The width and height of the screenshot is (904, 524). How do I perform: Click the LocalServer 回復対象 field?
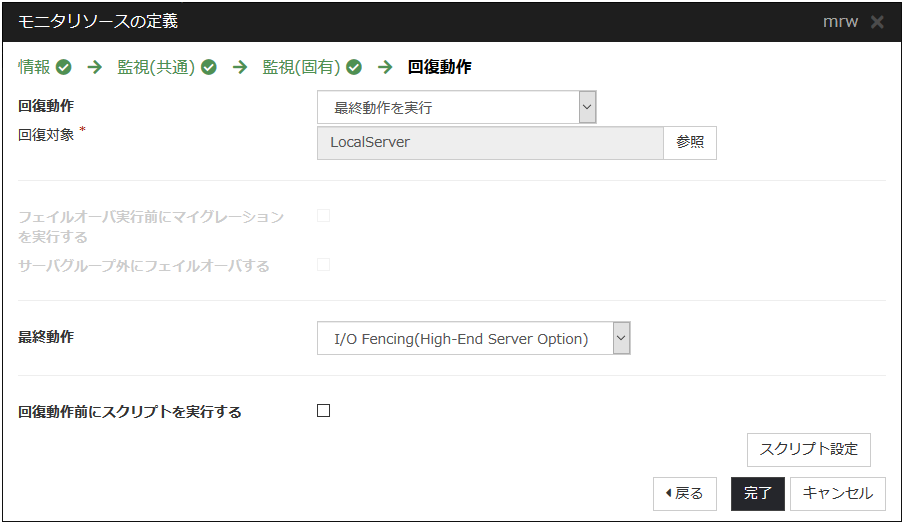(x=490, y=143)
